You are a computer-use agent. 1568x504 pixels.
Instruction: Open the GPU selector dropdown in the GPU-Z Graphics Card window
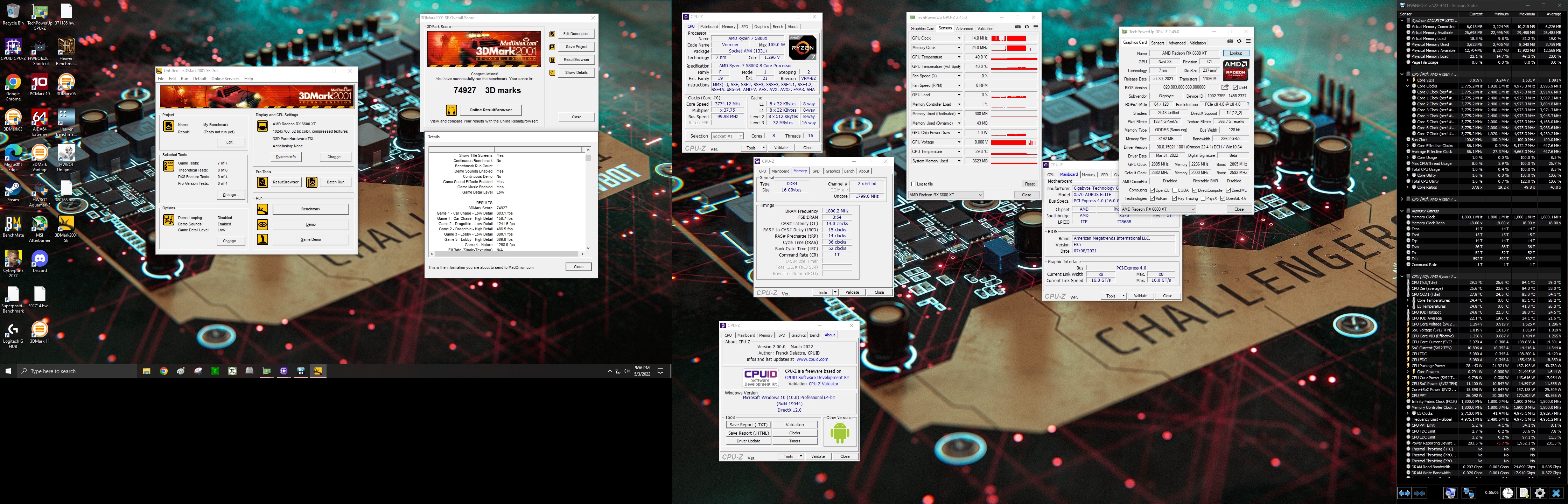1158,209
